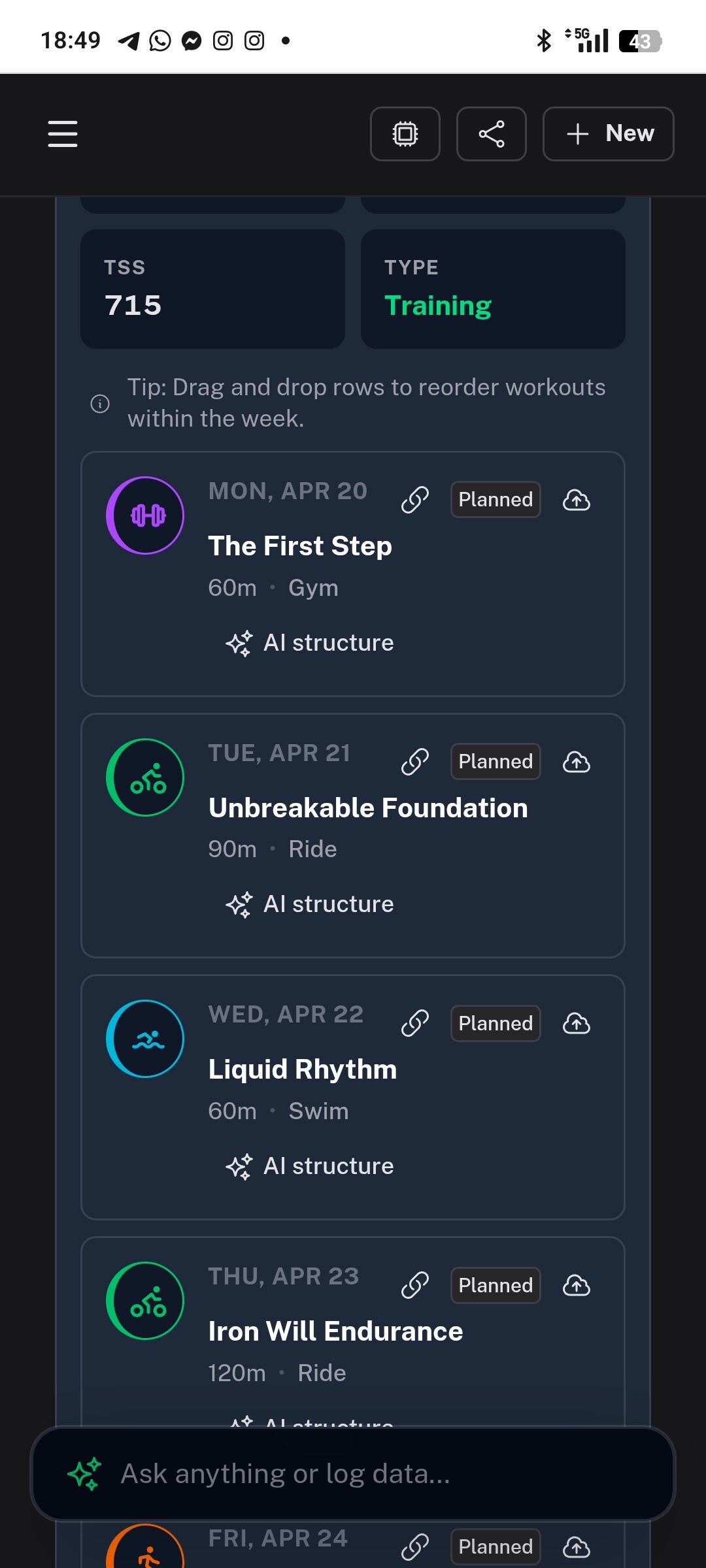The image size is (706, 1568).
Task: Click the Ask anything or log data field
Action: tap(353, 1474)
